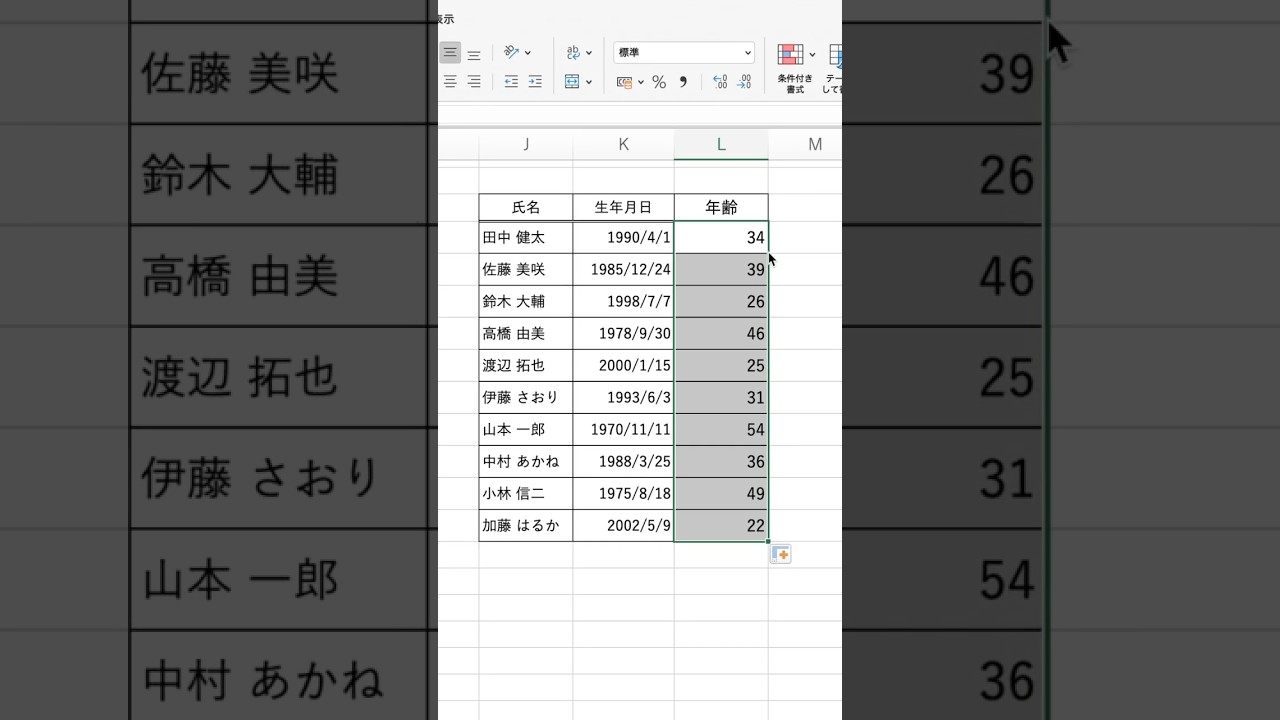
Task: Click the text orientation icon
Action: pyautogui.click(x=511, y=52)
